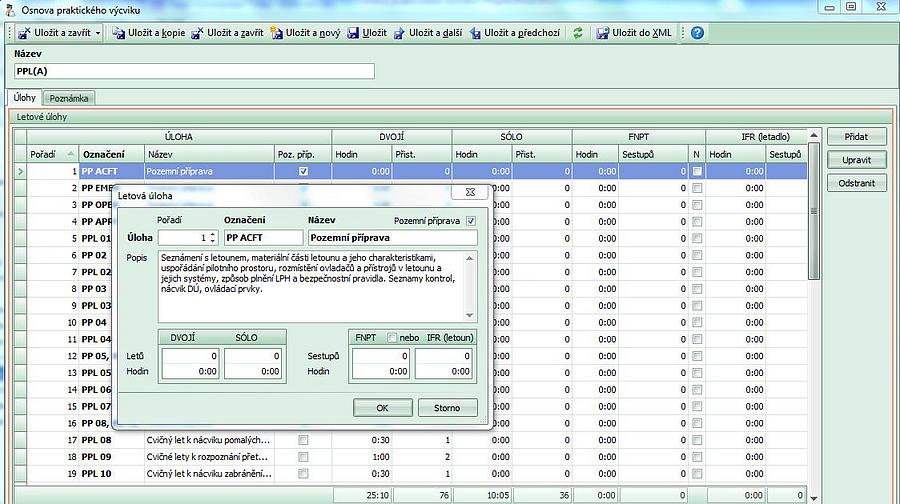Tick the 'nebo' checkbox beside FNPT
The height and width of the screenshot is (504, 900).
click(392, 337)
